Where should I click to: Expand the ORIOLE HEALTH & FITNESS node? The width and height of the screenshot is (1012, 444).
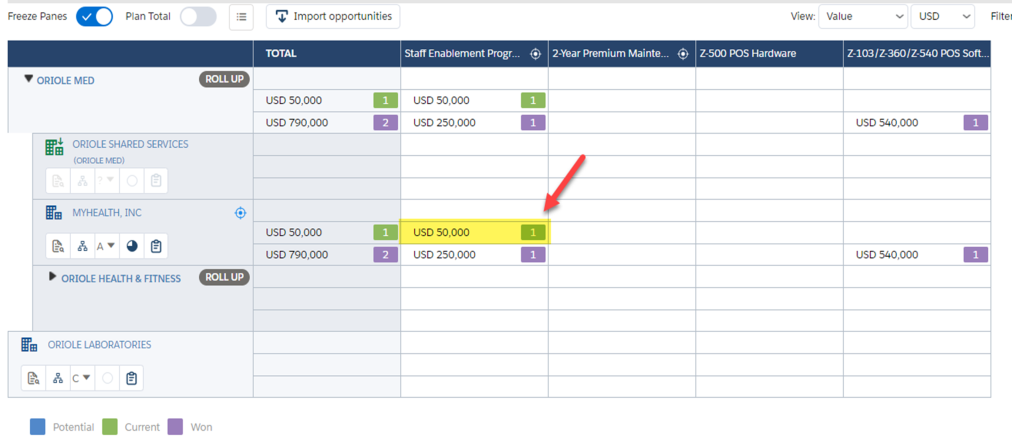pos(53,277)
